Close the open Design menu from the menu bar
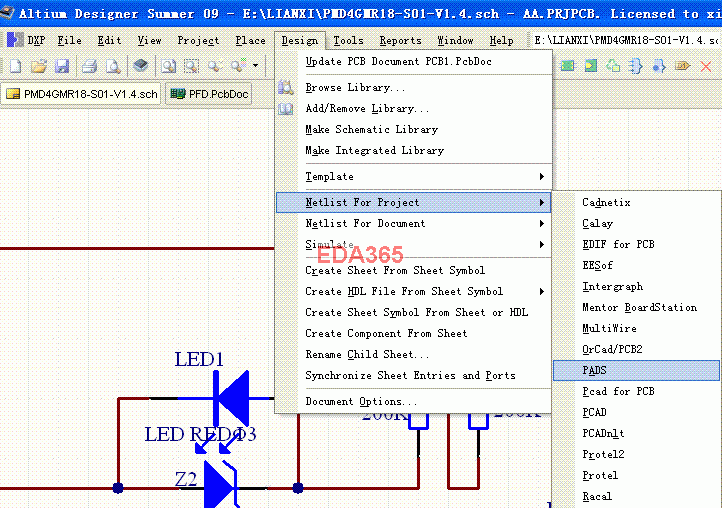The image size is (722, 508). point(300,41)
